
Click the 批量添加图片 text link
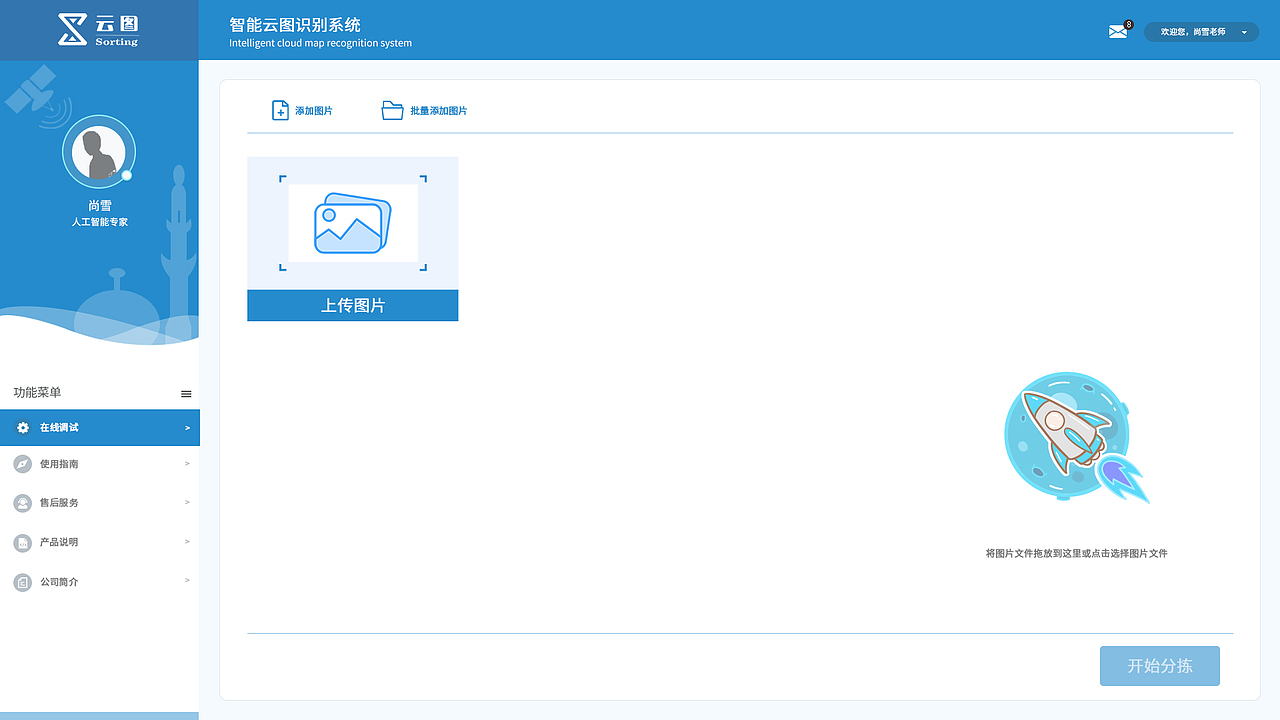438,111
